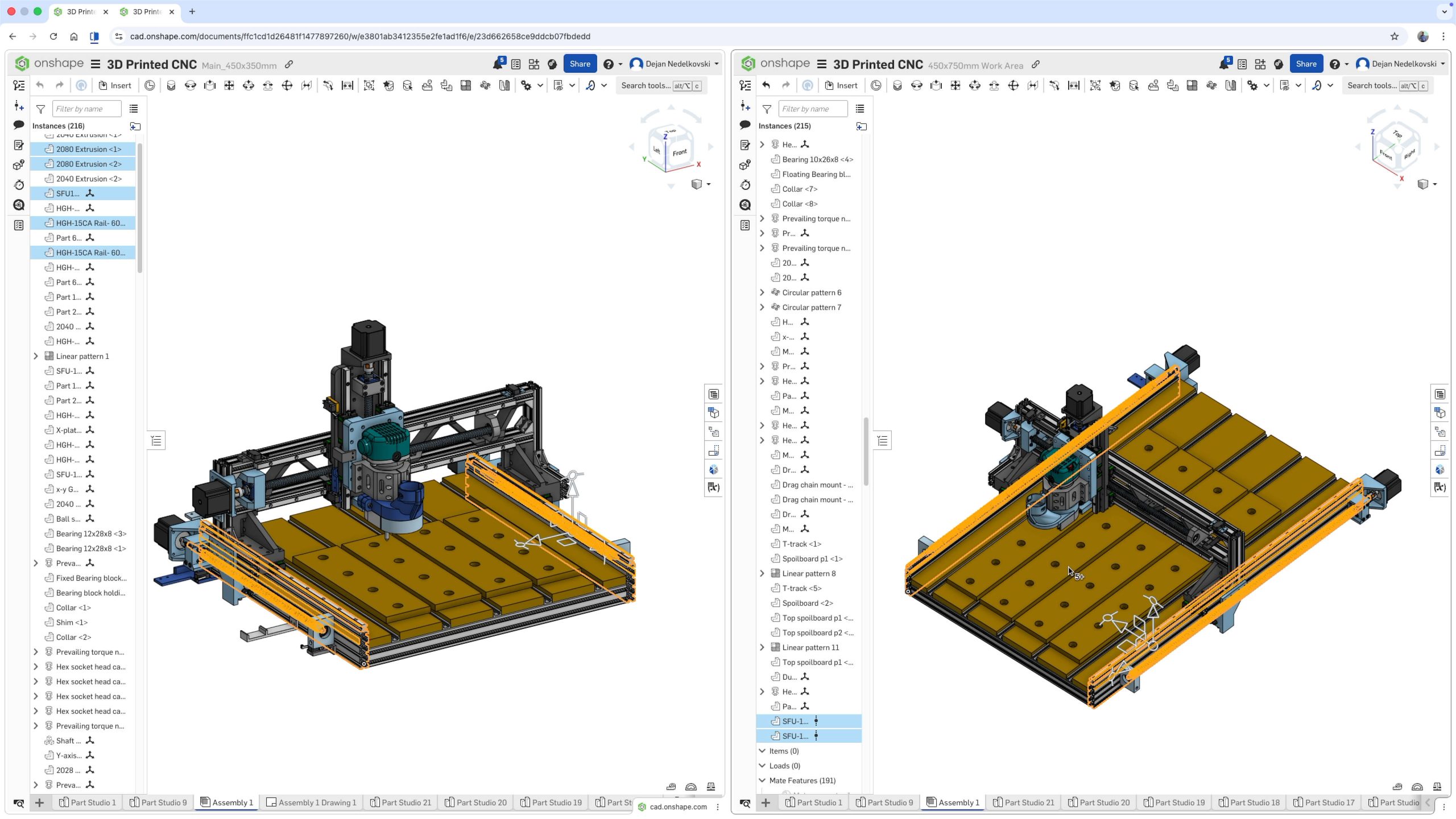Image resolution: width=1456 pixels, height=819 pixels.
Task: Open notifications bell in the right pane
Action: pyautogui.click(x=1224, y=64)
